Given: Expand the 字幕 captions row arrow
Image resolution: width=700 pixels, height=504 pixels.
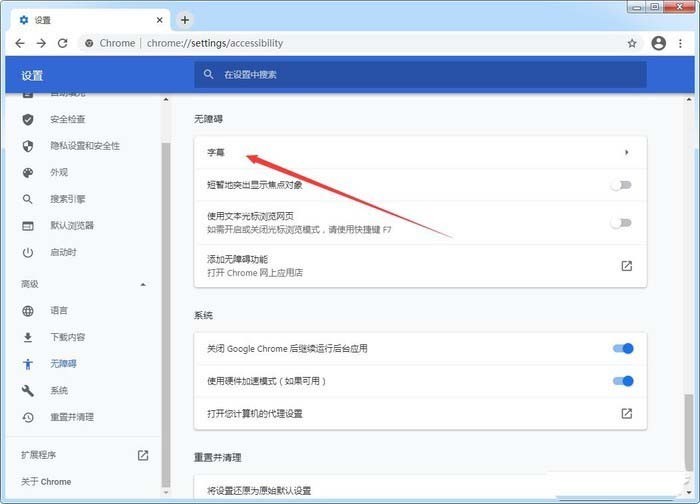Looking at the screenshot, I should pos(626,153).
